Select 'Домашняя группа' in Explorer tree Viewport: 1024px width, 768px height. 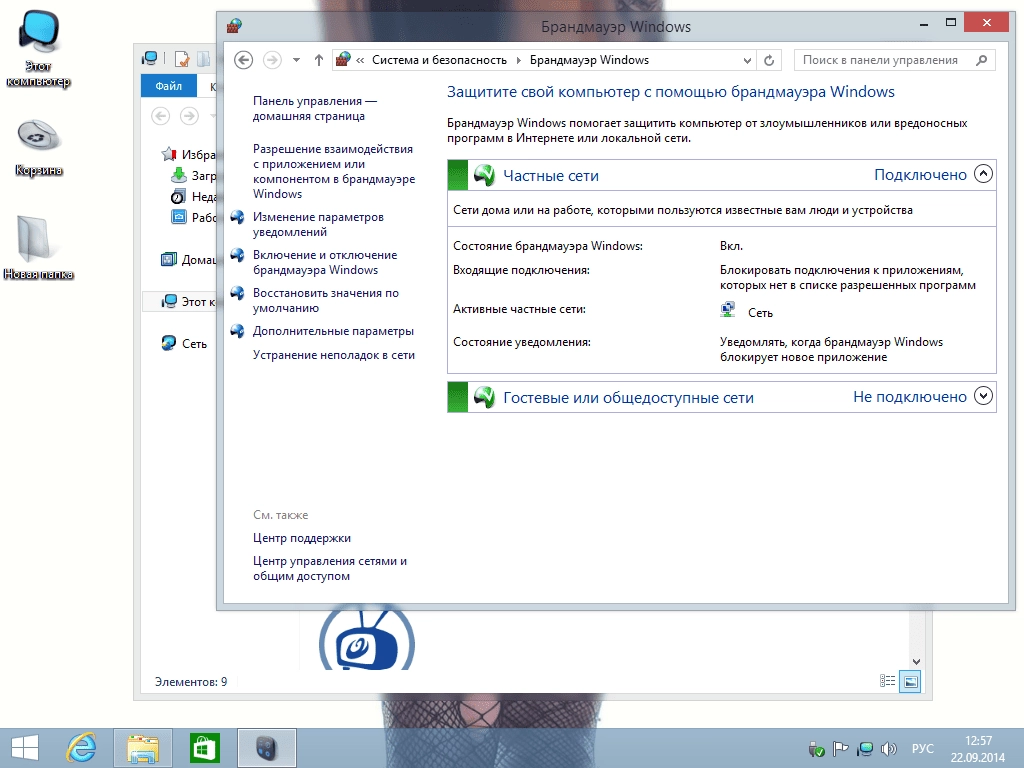click(189, 260)
